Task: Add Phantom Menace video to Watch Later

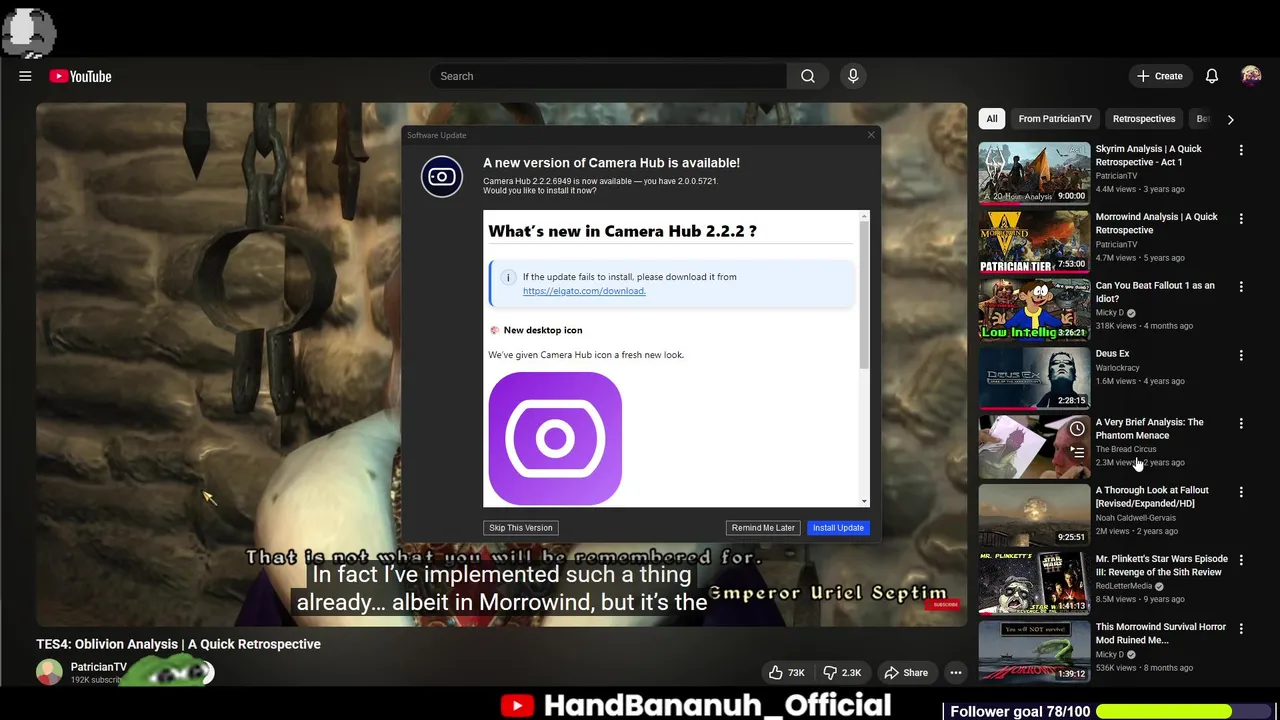Action: click(1077, 429)
